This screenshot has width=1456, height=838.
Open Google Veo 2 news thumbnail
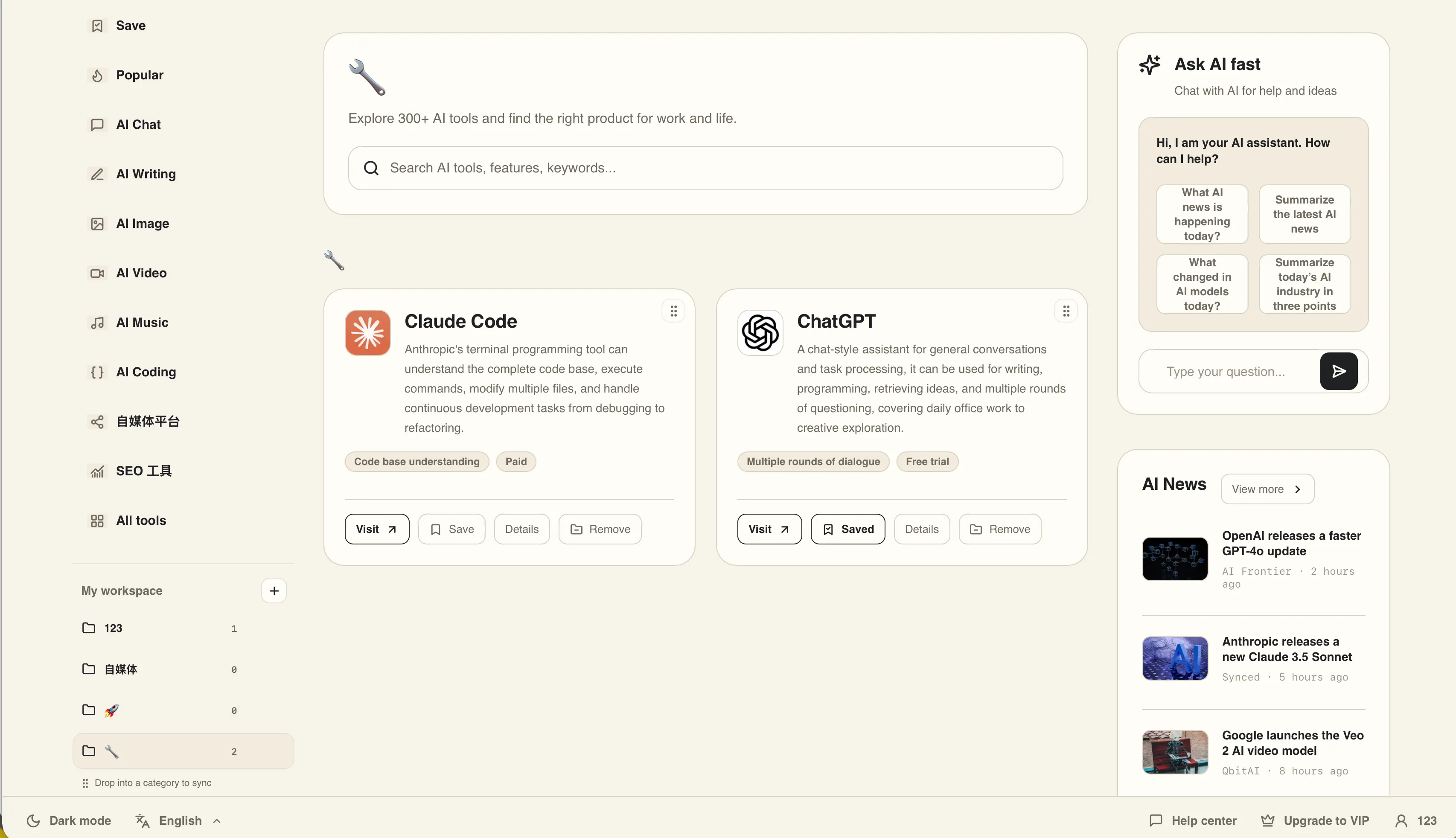coord(1175,752)
